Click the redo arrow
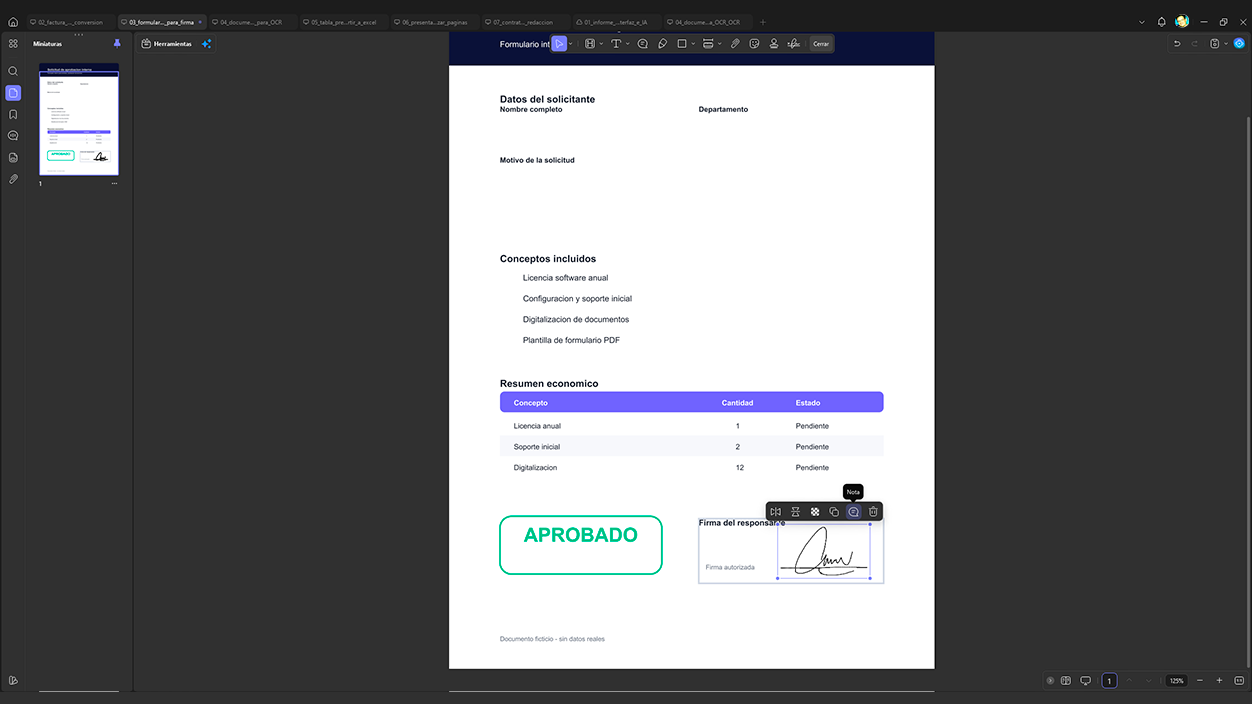This screenshot has width=1252, height=704. pos(1195,44)
